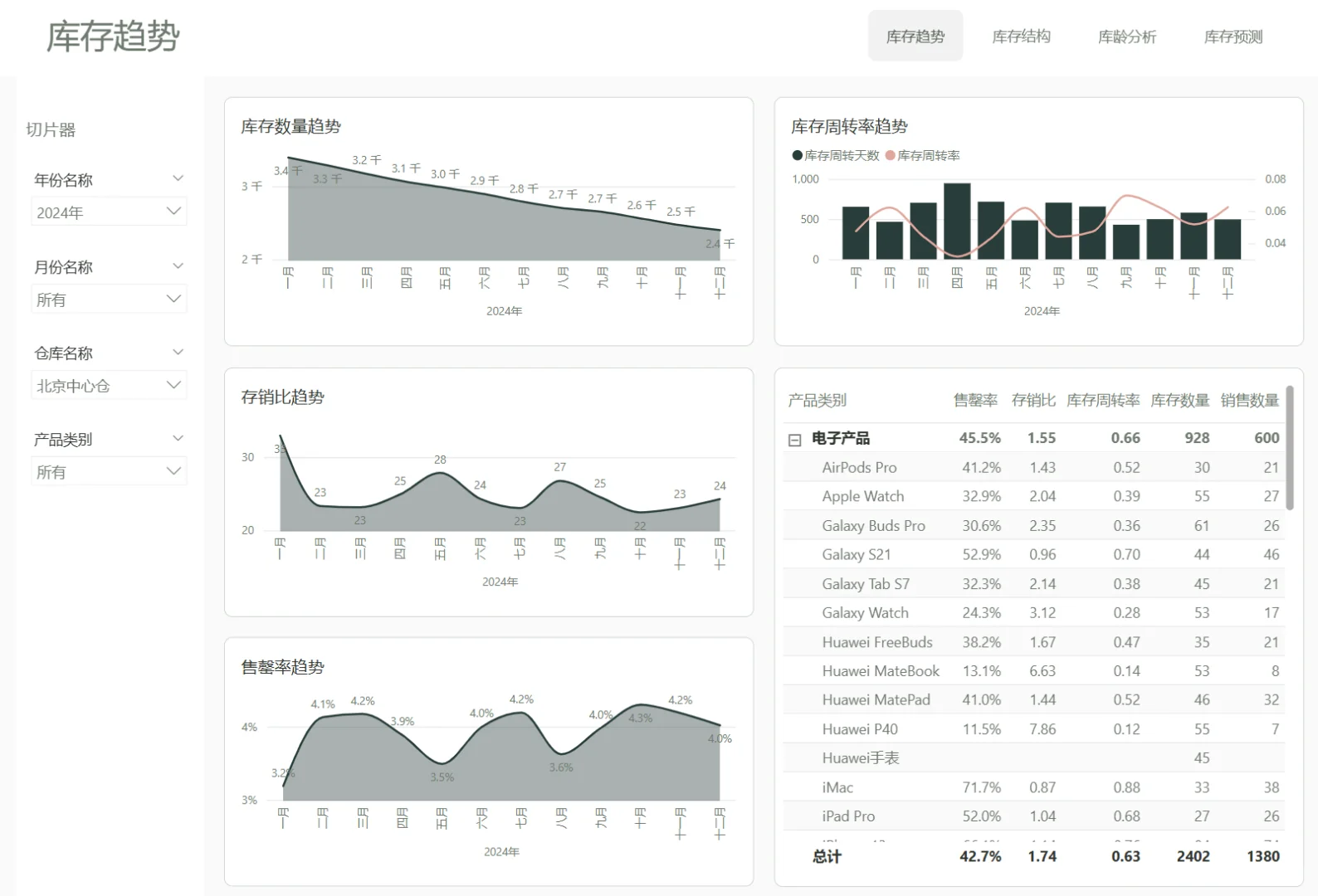Sort table by 存销比 column header

(x=1033, y=401)
